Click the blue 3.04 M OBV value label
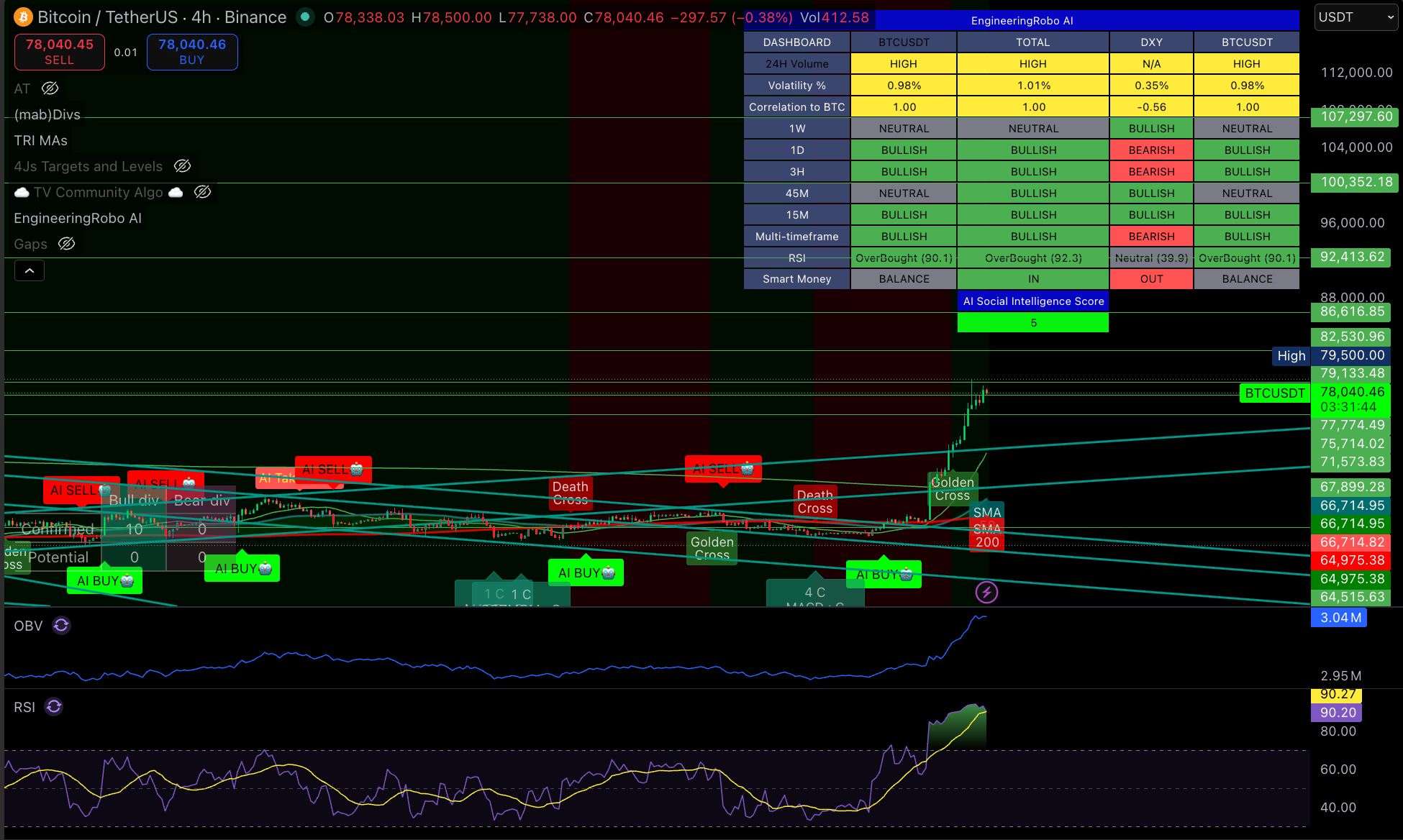This screenshot has width=1403, height=840. (x=1339, y=618)
